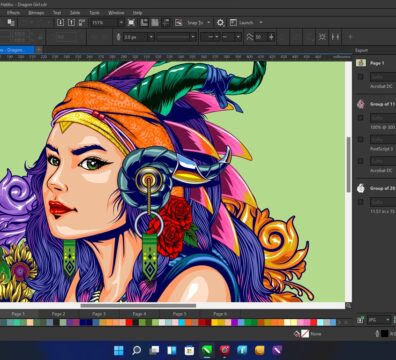This screenshot has width=396, height=360.
Task: Toggle the show grid icon
Action: [x=155, y=23]
